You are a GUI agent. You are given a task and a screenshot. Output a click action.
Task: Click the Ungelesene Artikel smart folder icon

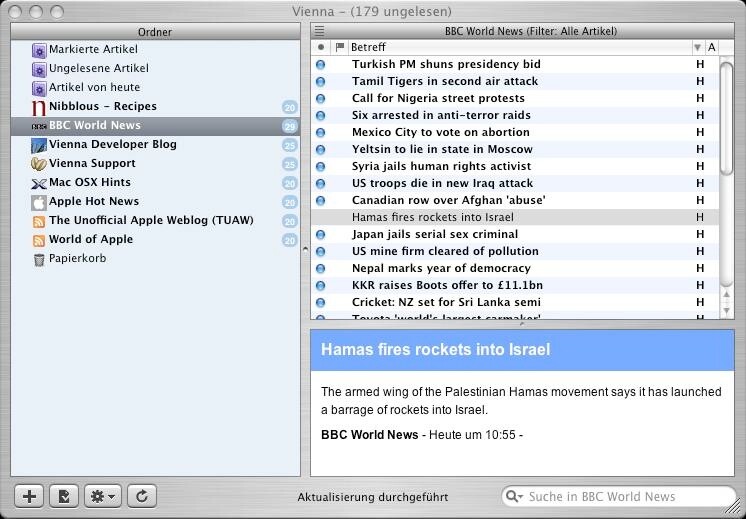click(39, 69)
